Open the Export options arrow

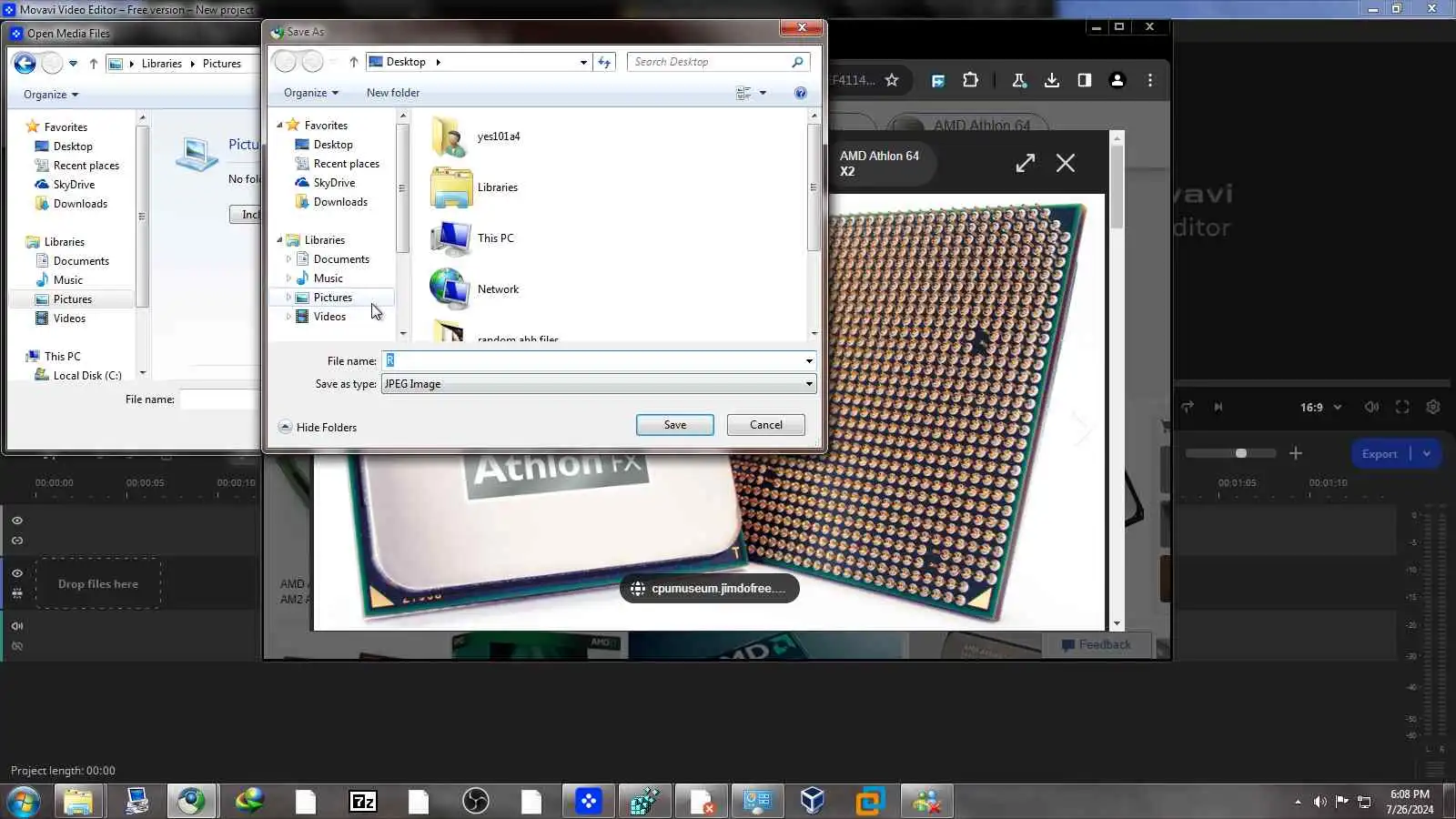click(1427, 453)
